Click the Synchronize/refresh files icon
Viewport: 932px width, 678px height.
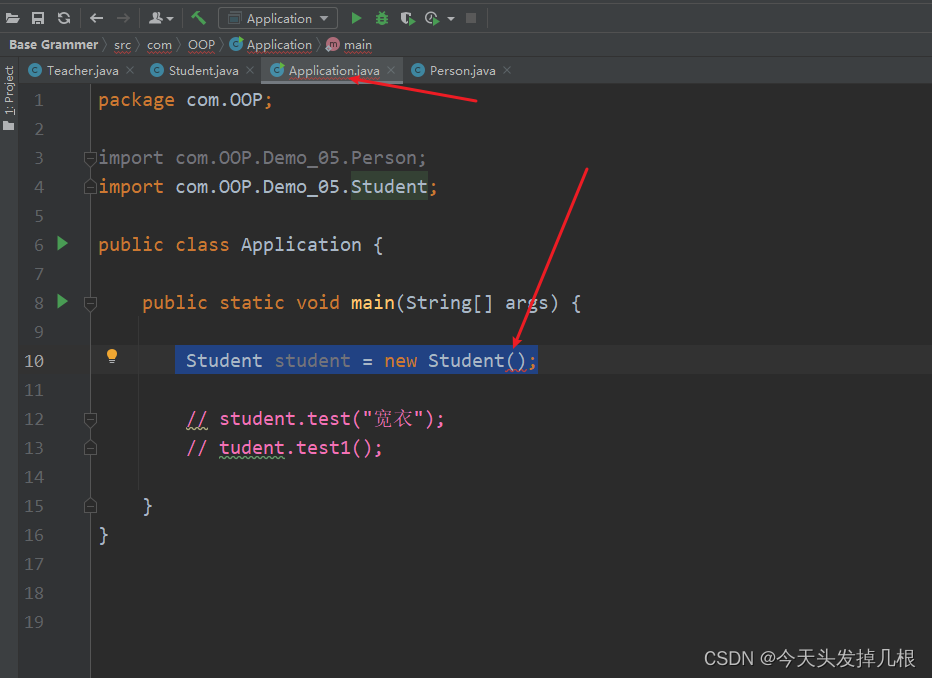[62, 16]
